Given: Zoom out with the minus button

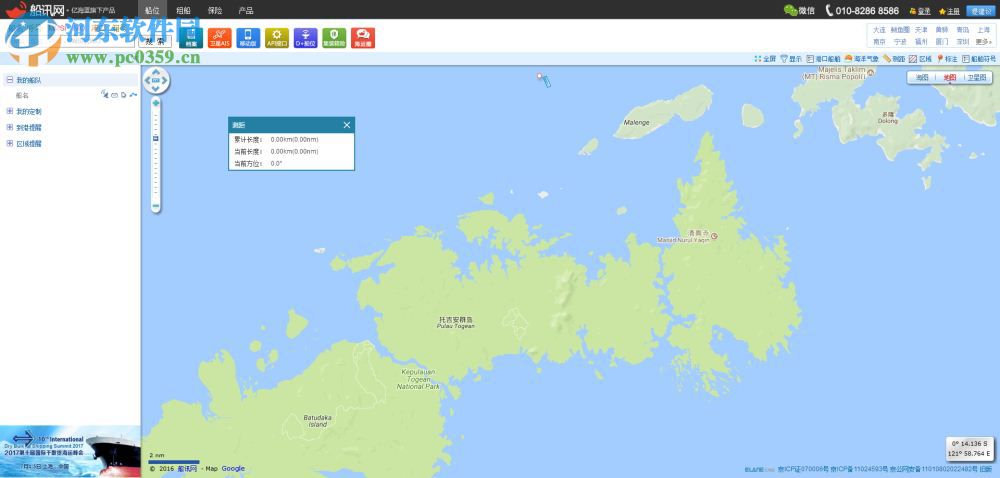Looking at the screenshot, I should 156,206.
